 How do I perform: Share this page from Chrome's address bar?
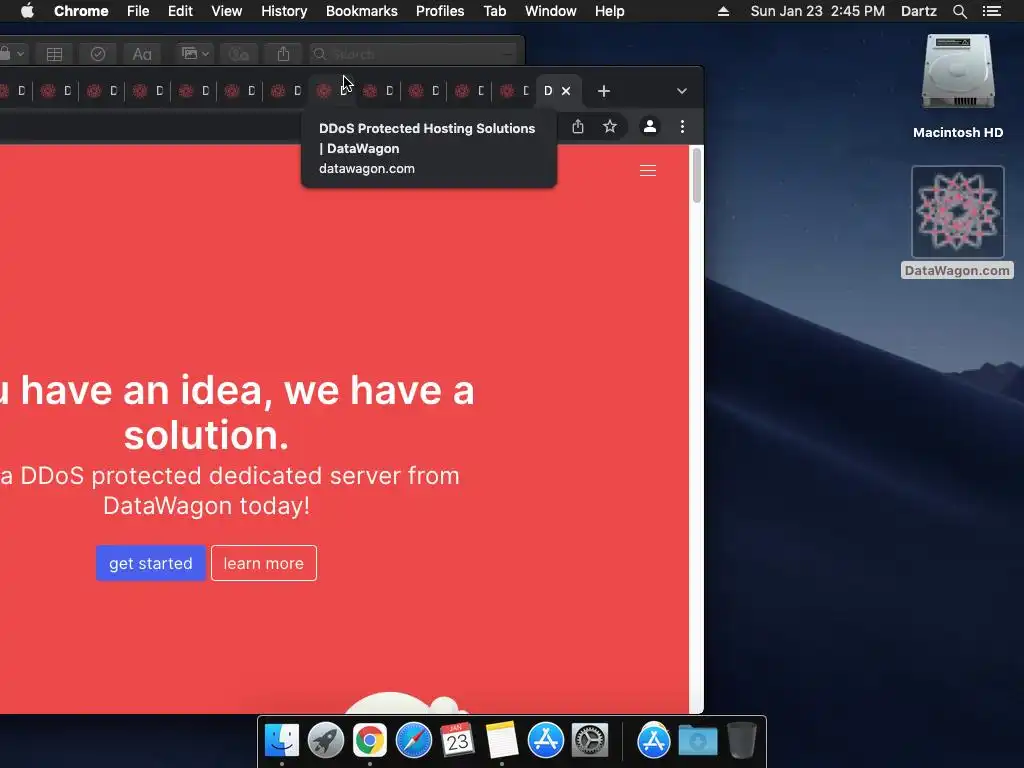578,126
